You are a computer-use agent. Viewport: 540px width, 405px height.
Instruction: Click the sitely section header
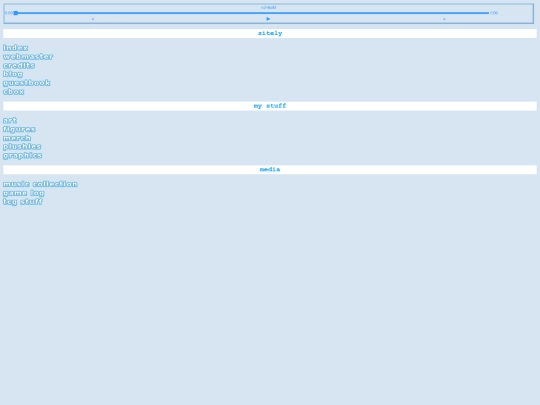pyautogui.click(x=270, y=33)
